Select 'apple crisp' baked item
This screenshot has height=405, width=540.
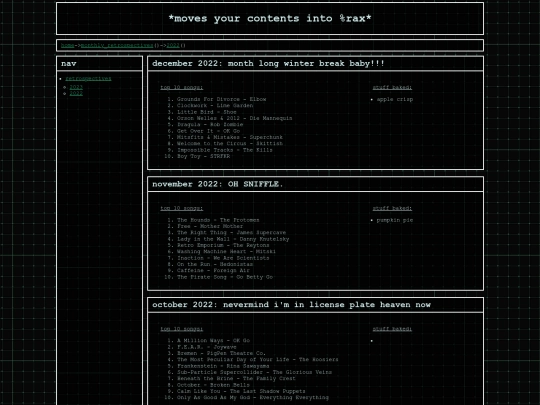(395, 99)
